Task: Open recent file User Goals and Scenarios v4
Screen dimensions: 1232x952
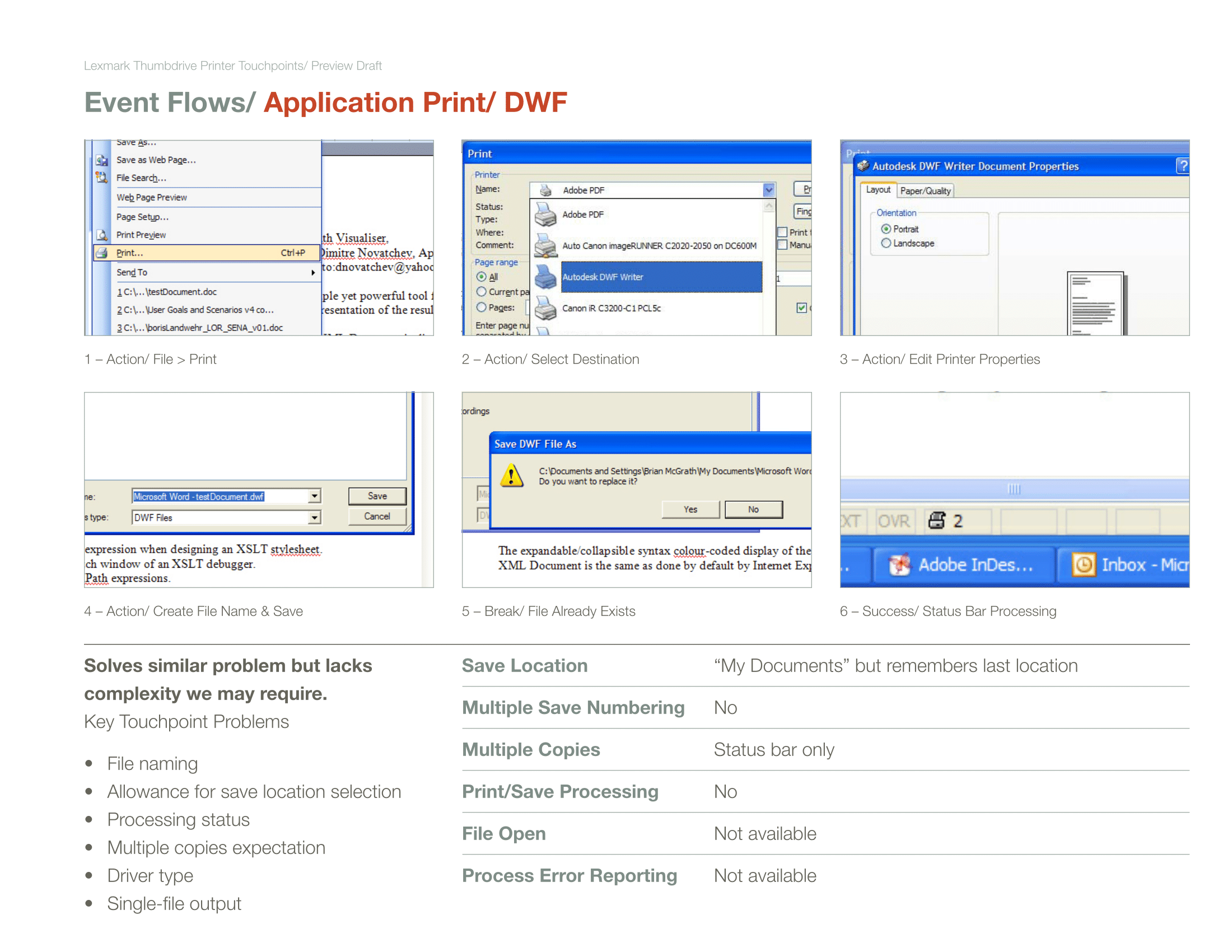Action: coord(216,310)
